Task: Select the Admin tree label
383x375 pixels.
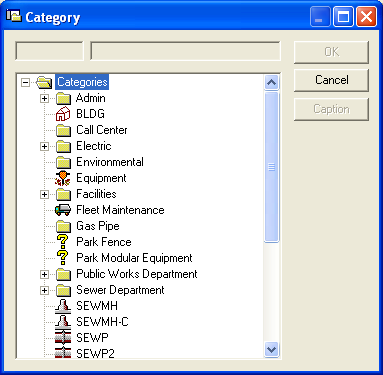Action: click(x=91, y=98)
